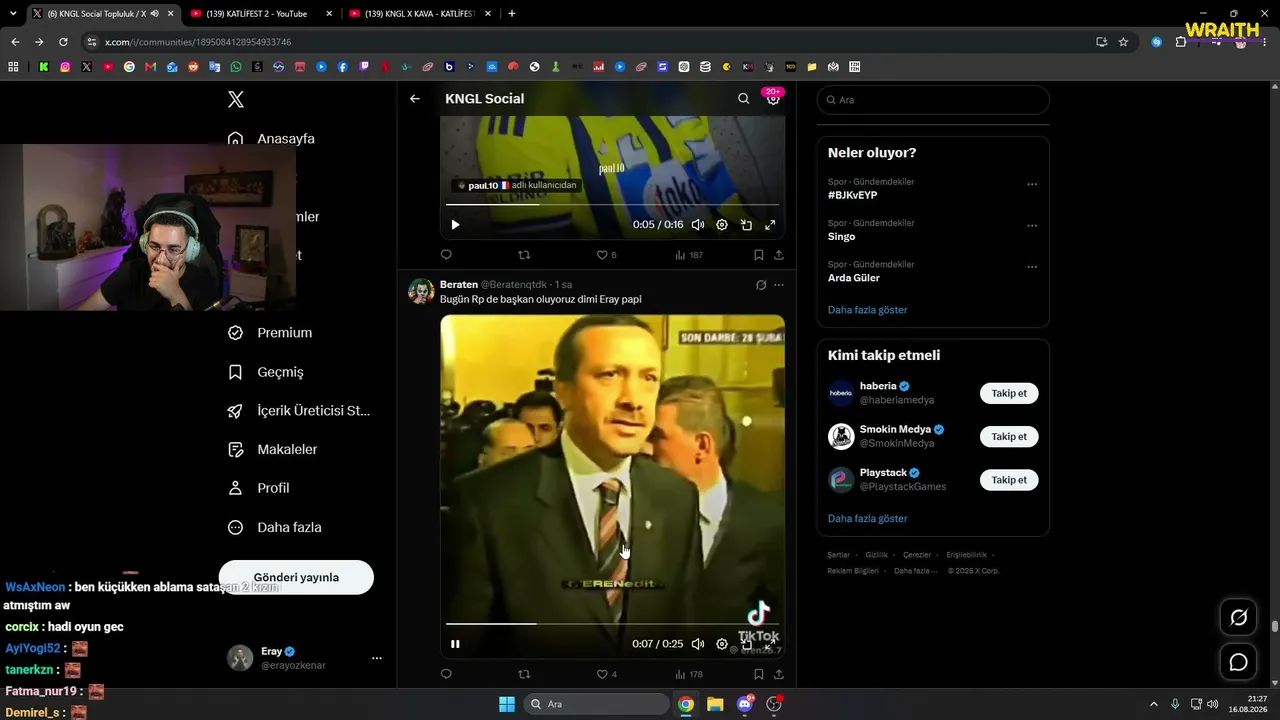Open account menu for Eray
1280x720 pixels.
coord(306,658)
